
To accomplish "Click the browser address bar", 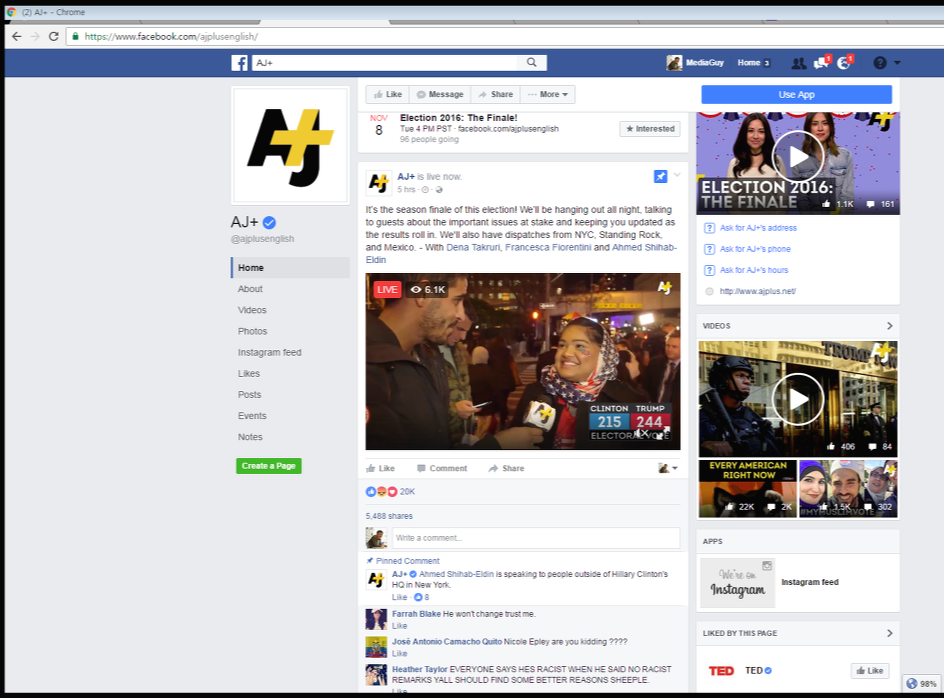I will coord(506,36).
